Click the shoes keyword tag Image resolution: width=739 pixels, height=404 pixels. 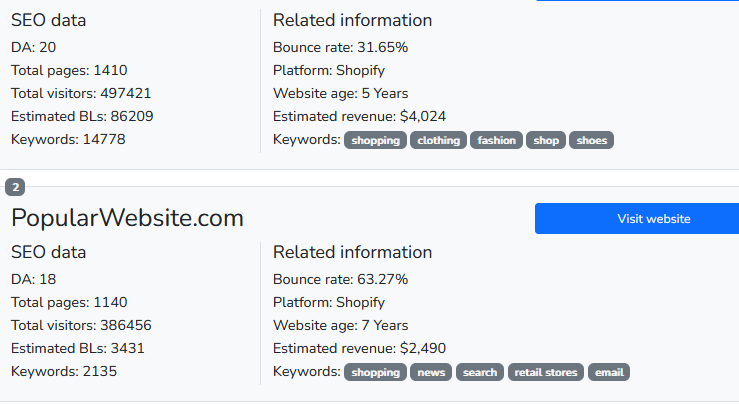click(x=591, y=141)
